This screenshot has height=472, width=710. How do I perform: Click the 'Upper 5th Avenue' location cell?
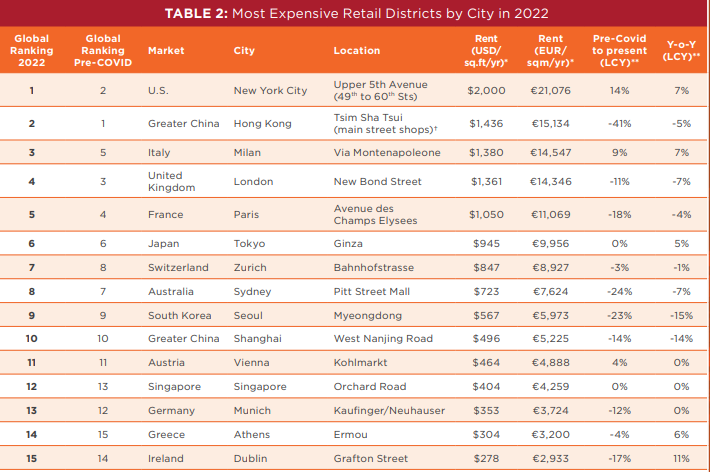point(380,90)
